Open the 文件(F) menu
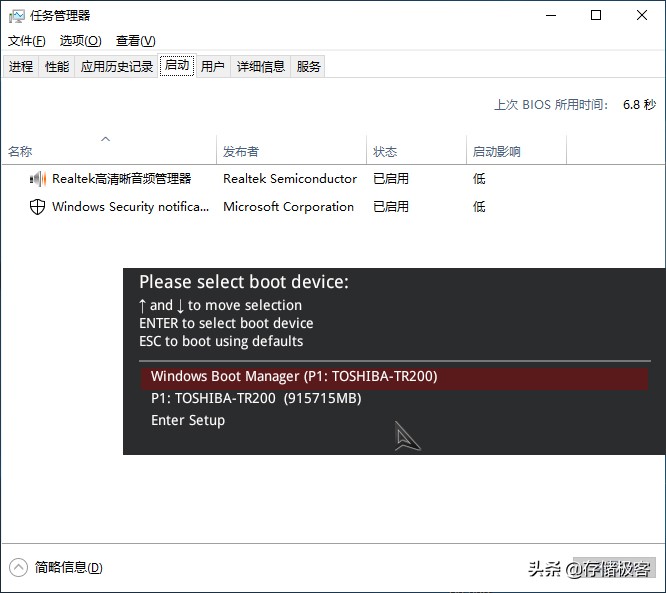 26,41
